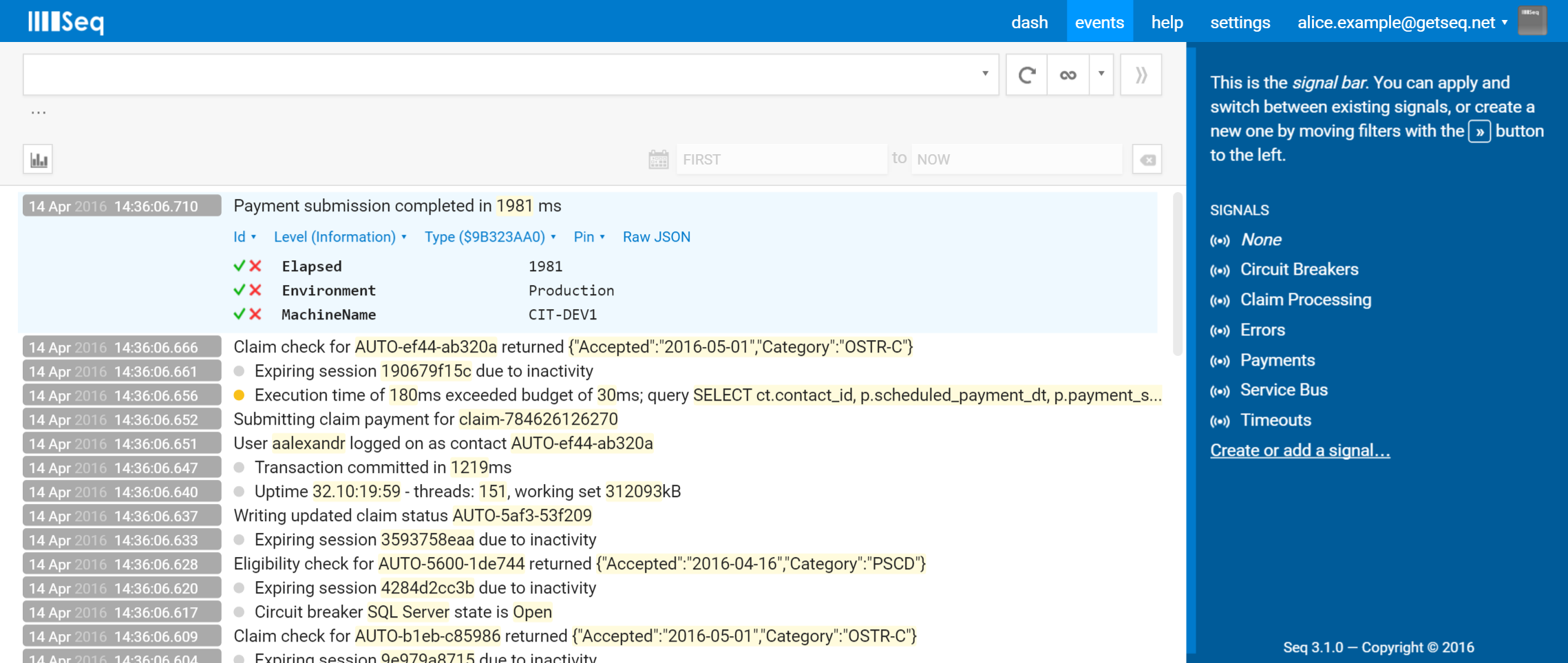
Task: Go to the dash tab
Action: click(x=1029, y=23)
